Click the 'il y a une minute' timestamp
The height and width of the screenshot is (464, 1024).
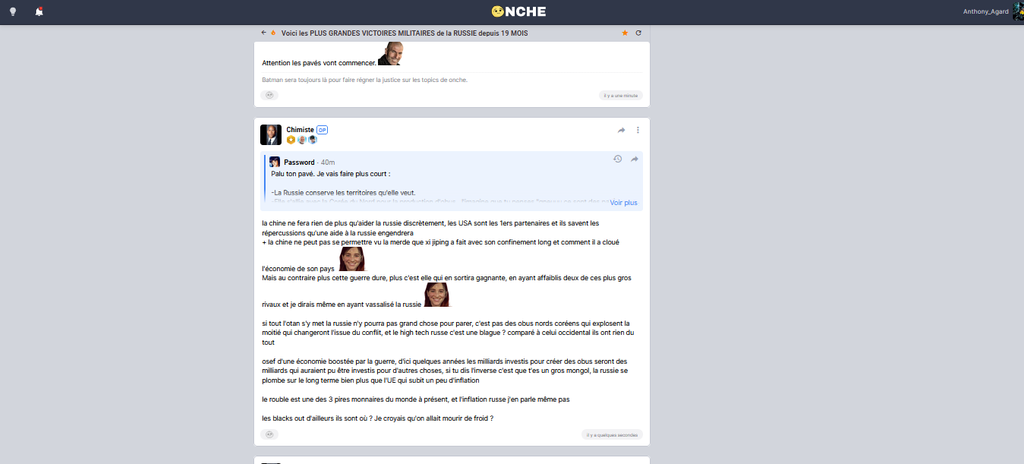(620, 95)
